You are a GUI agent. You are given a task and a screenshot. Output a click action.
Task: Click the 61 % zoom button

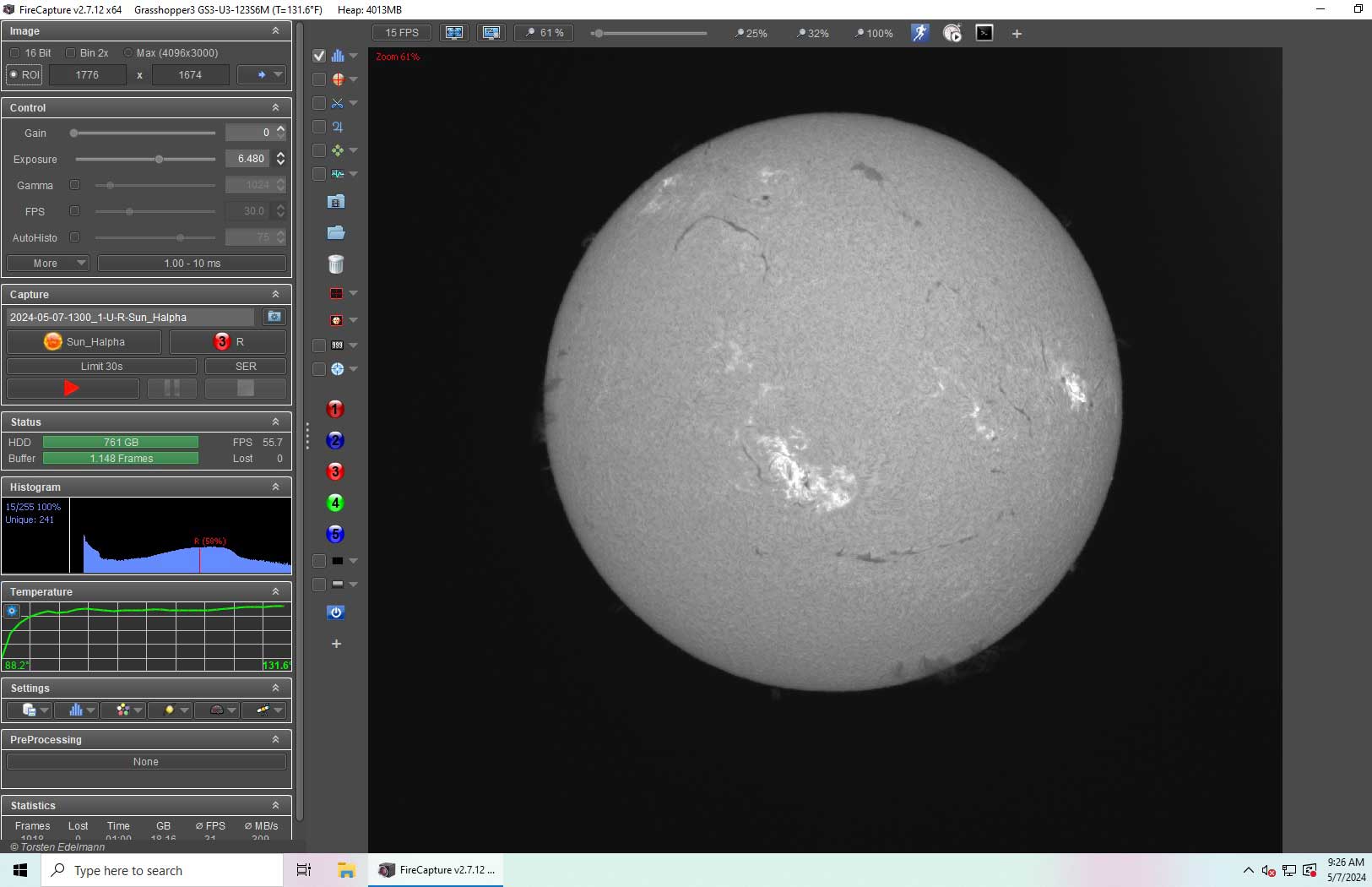pyautogui.click(x=544, y=33)
